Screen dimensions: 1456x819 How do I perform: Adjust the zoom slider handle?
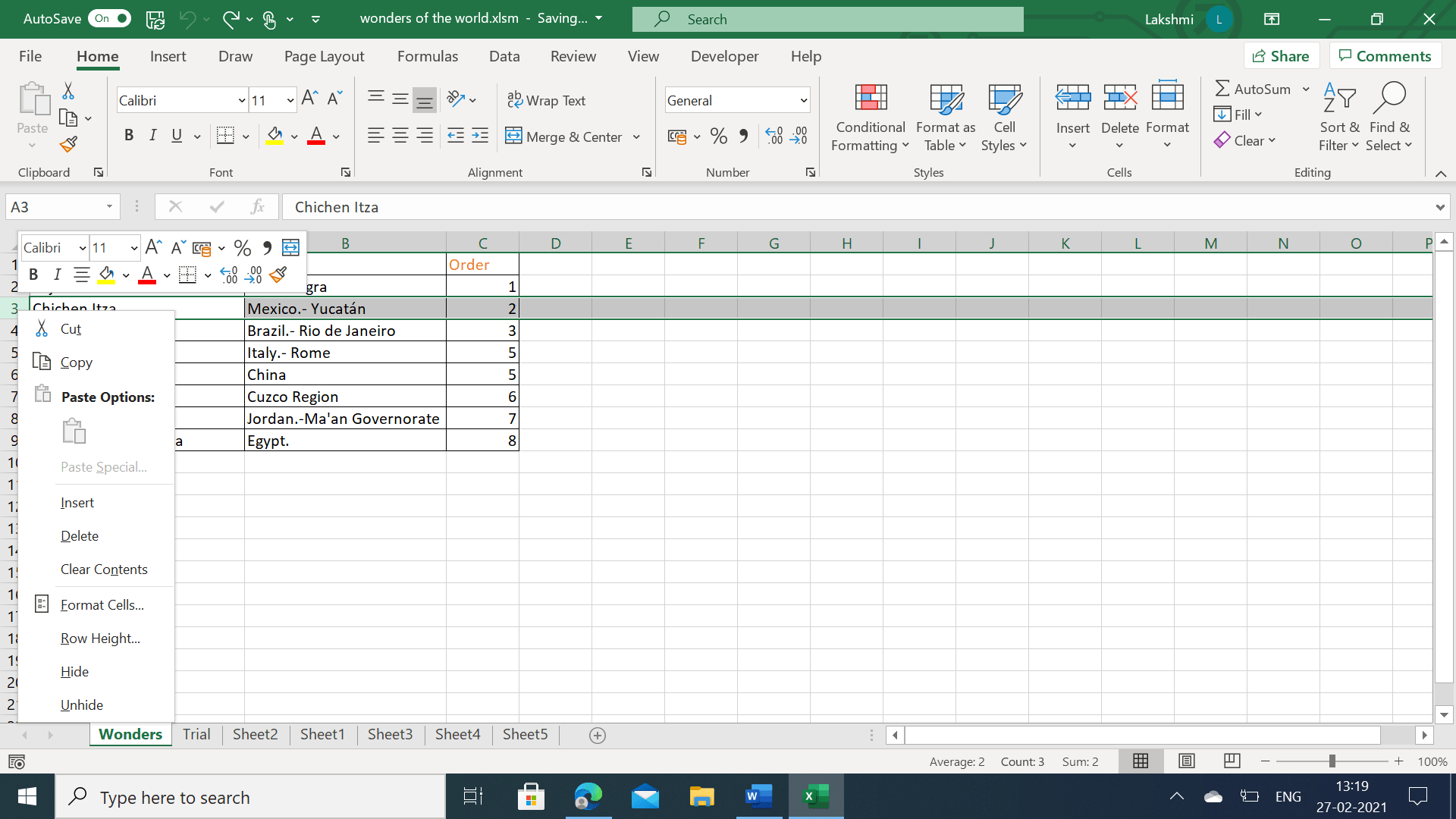point(1332,761)
